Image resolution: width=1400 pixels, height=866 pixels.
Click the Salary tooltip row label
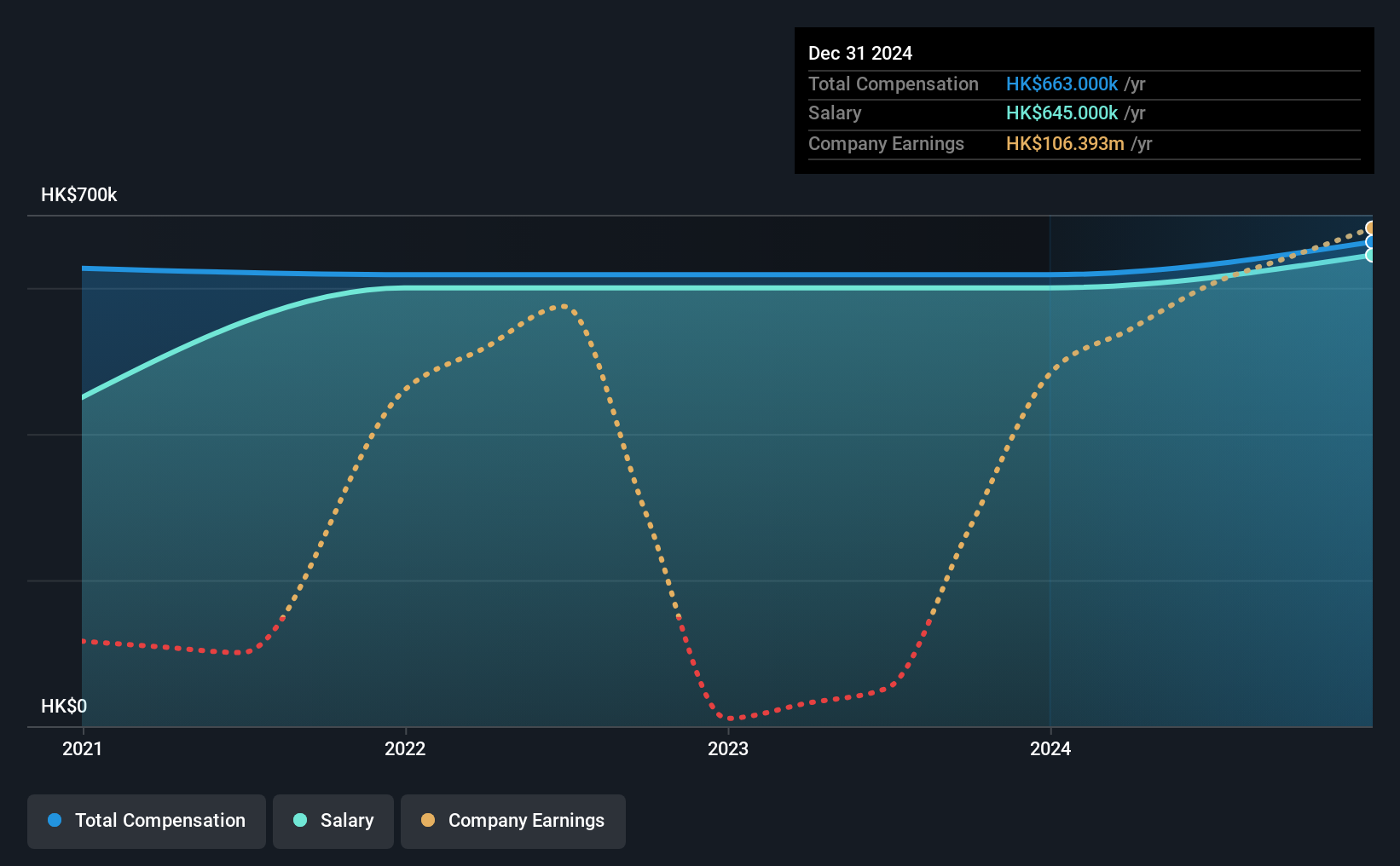[835, 113]
